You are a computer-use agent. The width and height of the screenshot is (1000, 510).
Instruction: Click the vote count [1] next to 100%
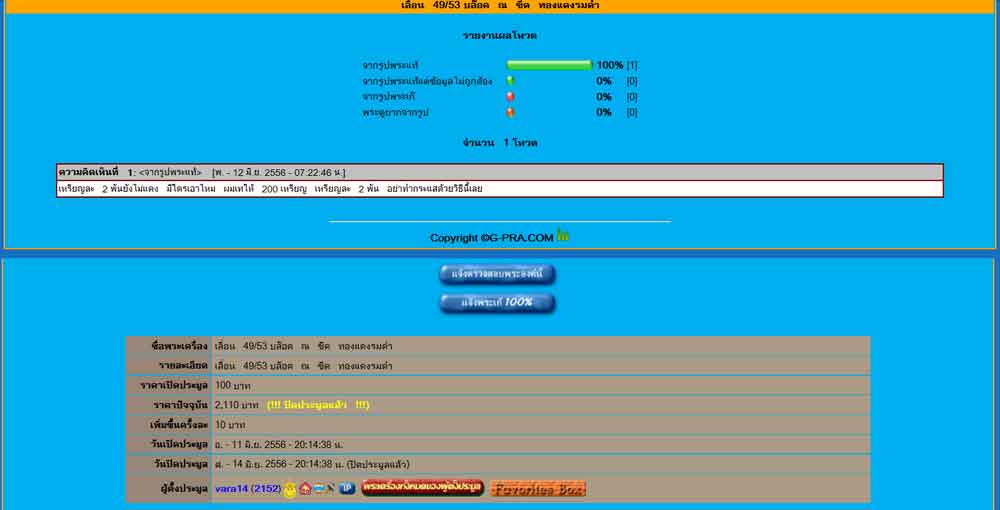coord(632,65)
